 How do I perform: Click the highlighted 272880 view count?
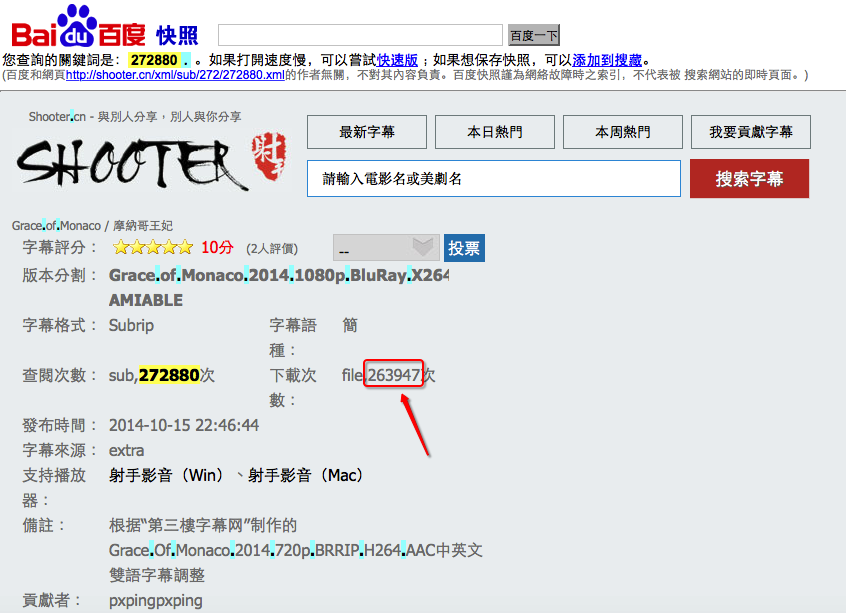[x=169, y=375]
